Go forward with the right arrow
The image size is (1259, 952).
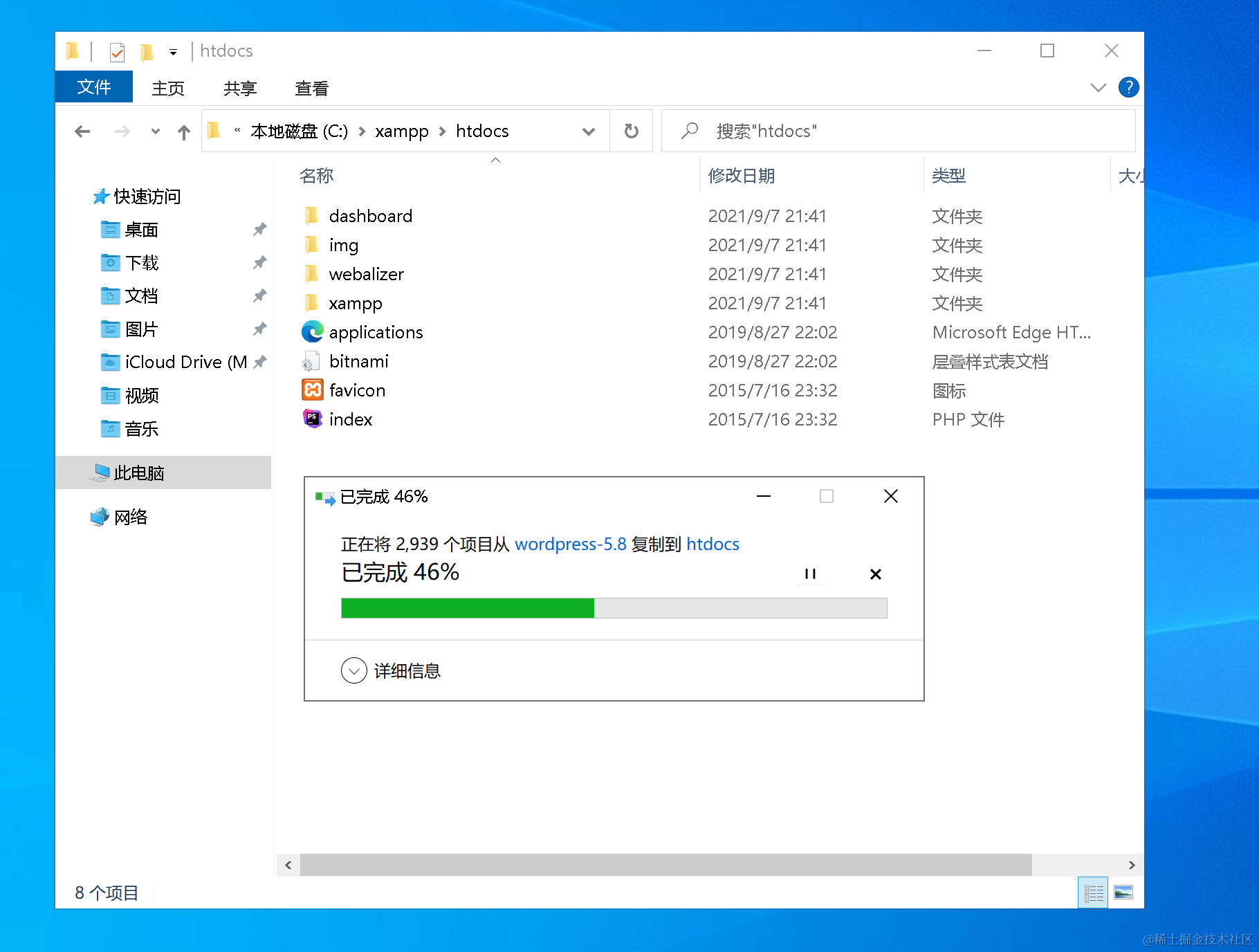click(122, 131)
